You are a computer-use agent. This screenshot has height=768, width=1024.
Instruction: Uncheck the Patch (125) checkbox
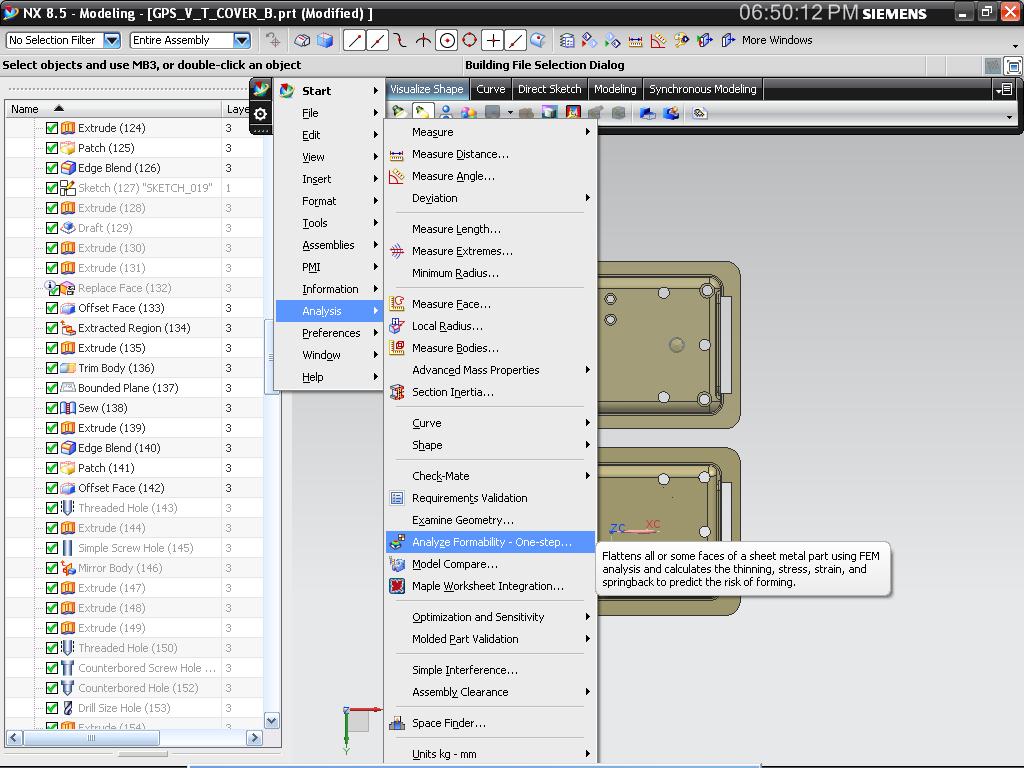(x=52, y=148)
